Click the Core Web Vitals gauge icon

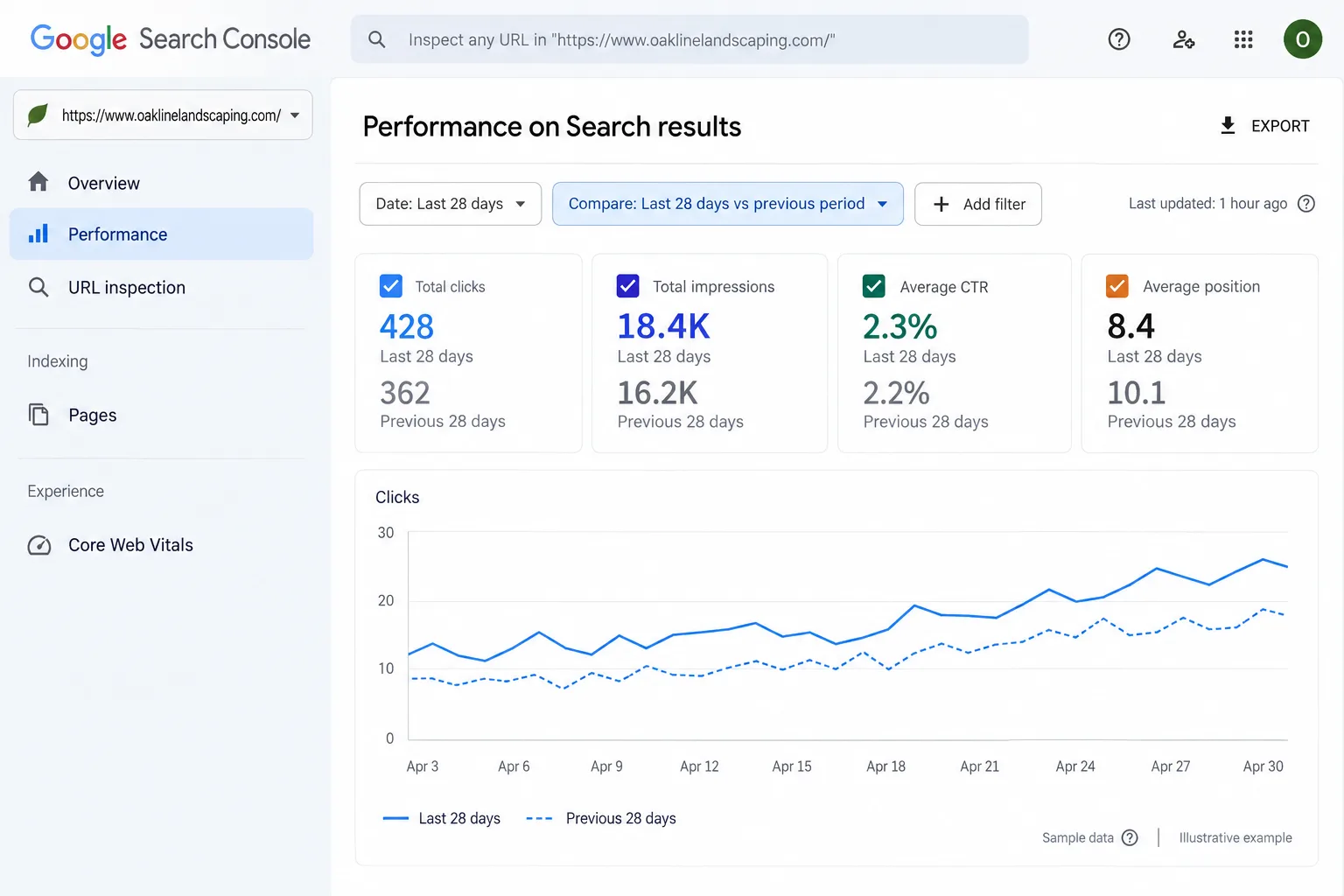click(x=39, y=545)
